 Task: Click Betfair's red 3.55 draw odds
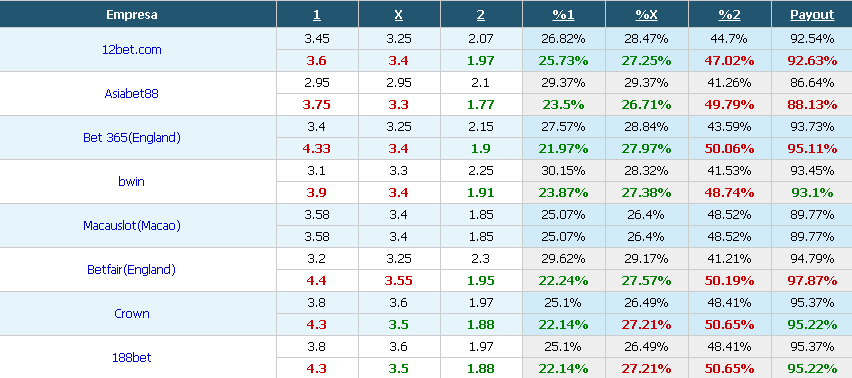[x=398, y=281]
